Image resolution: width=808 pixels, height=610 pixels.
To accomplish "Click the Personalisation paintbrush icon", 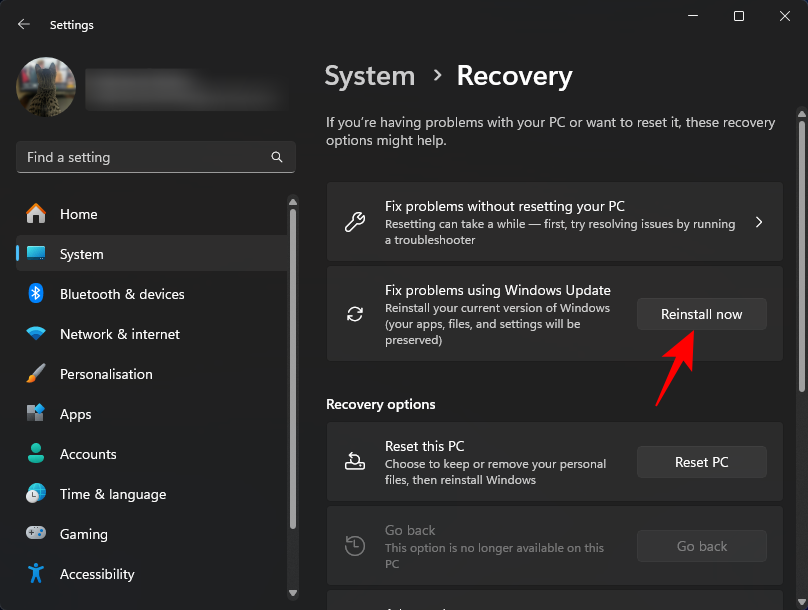I will tap(36, 374).
